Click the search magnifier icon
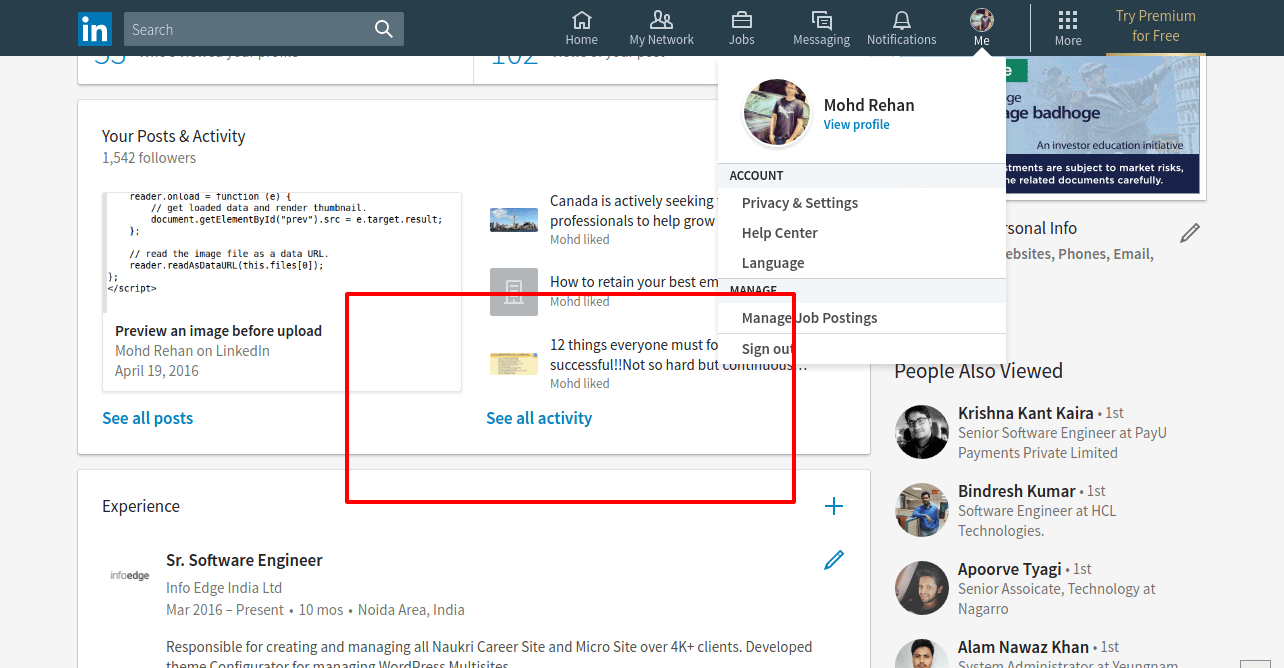Screen dimensions: 1284x668 (384, 29)
